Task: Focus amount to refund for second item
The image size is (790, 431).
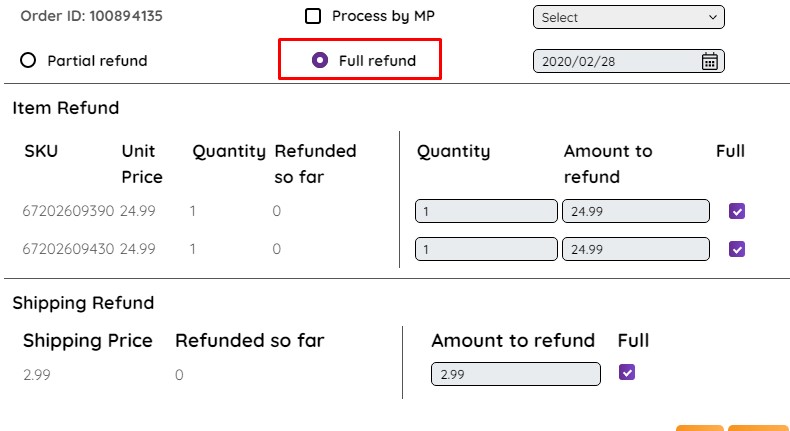Action: pos(636,249)
